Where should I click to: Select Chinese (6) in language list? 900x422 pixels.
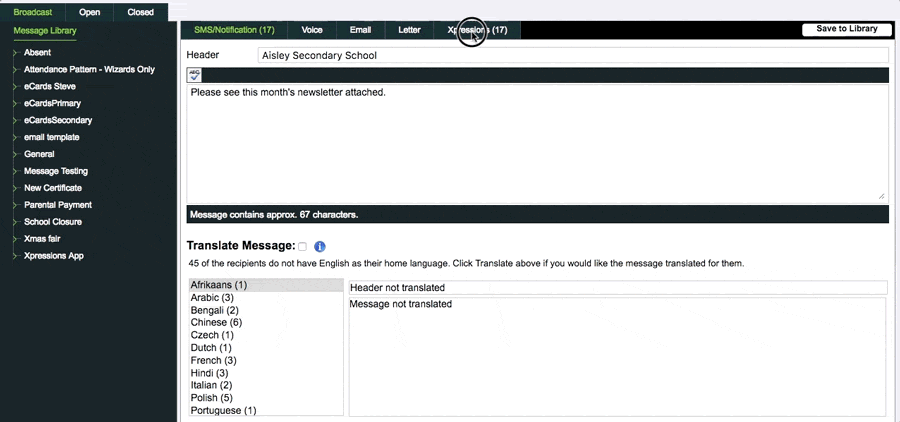266,323
